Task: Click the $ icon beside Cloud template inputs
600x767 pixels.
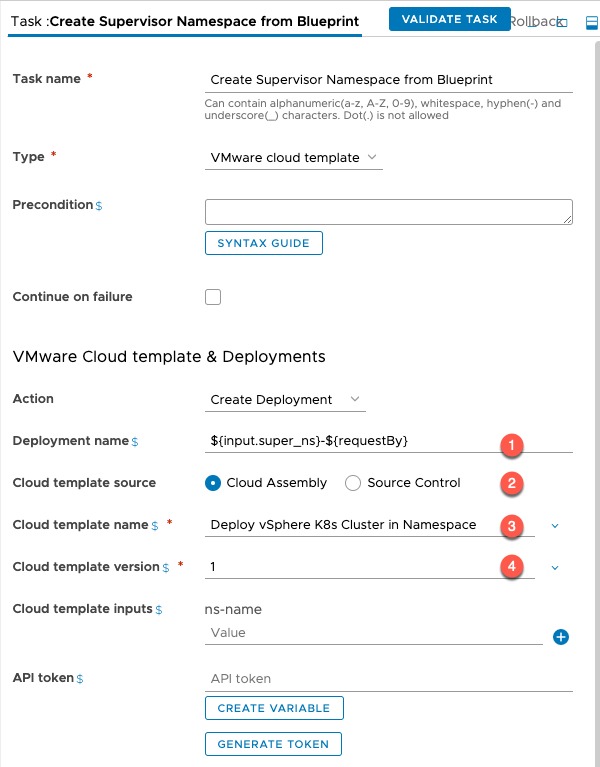Action: coord(159,609)
